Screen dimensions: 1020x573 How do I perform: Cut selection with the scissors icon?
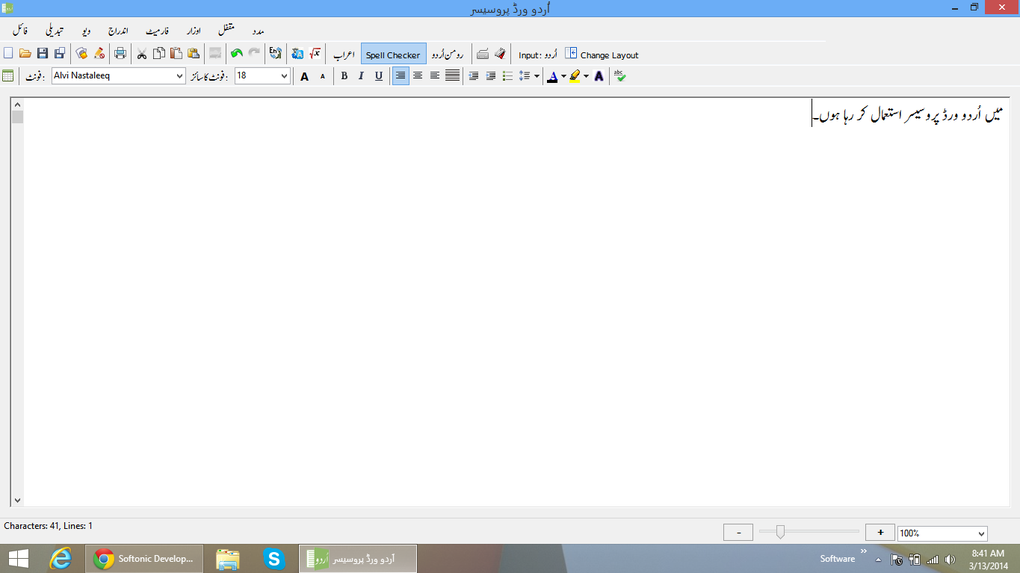pos(141,53)
